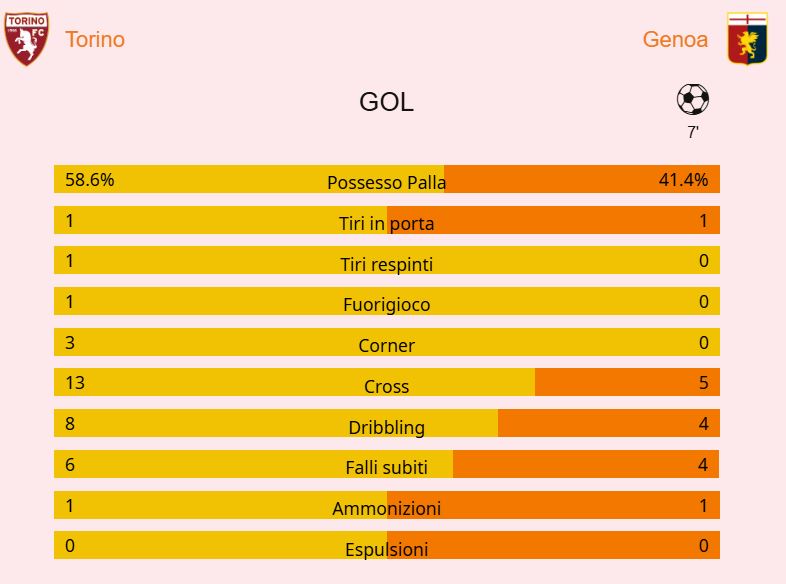
Task: Click Torino's 13 crosses value
Action: point(74,382)
